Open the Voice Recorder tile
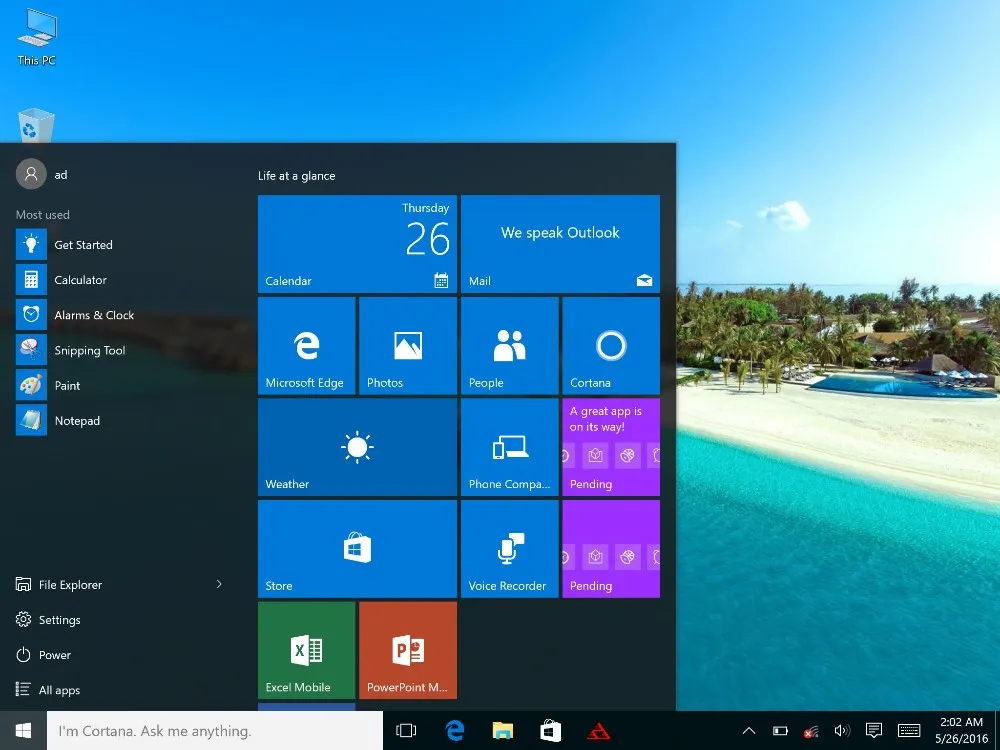Viewport: 1000px width, 750px height. [510, 548]
